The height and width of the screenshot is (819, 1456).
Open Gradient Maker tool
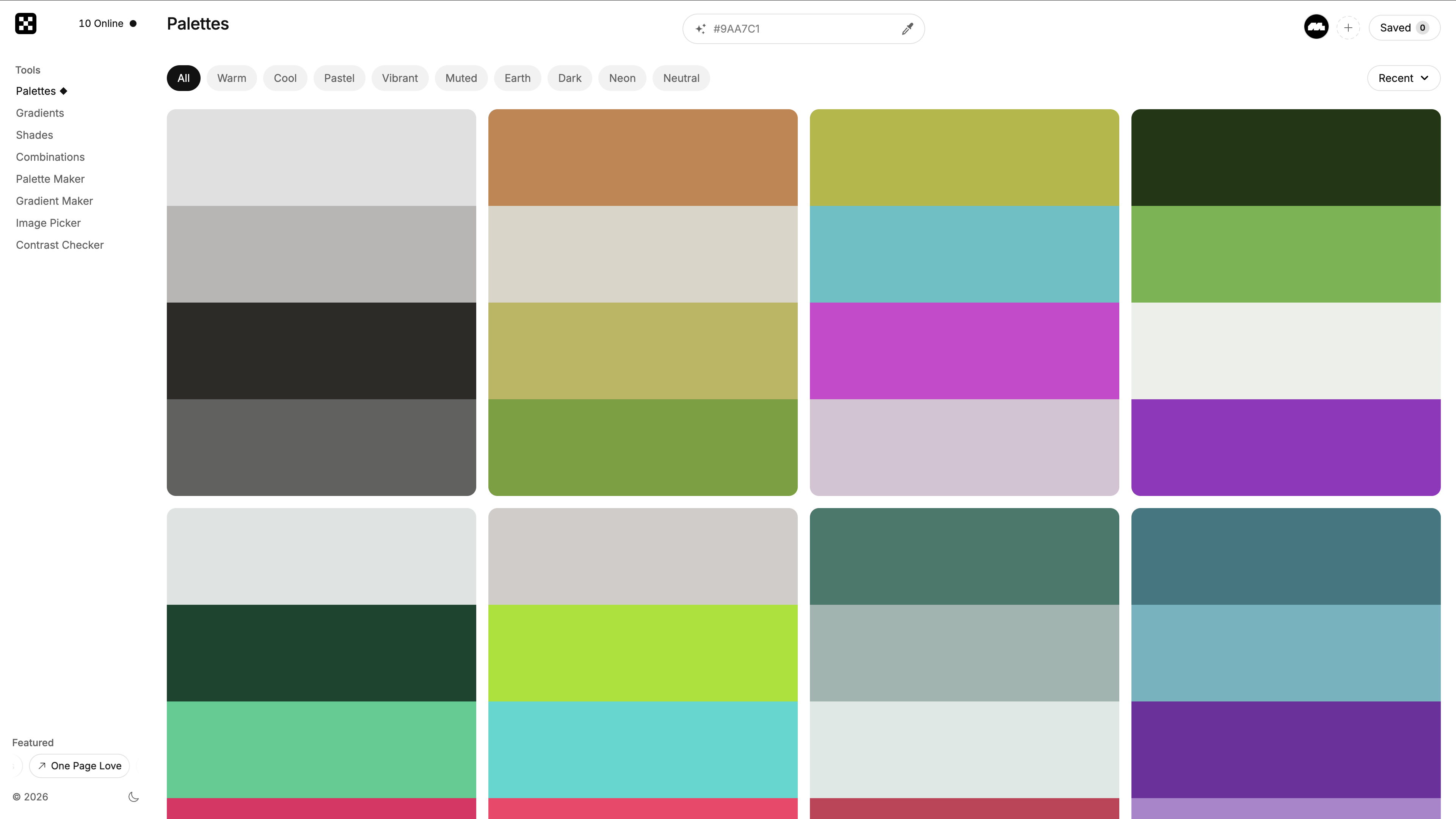pos(54,201)
